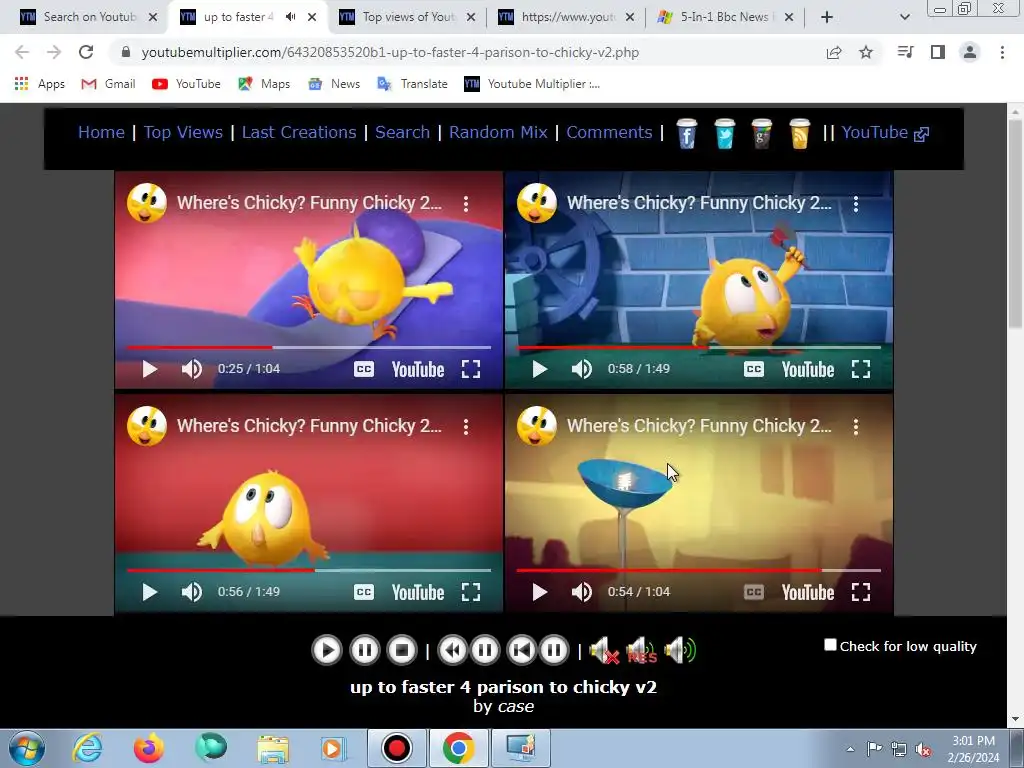This screenshot has width=1024, height=768.
Task: Play the video showing 0:56 / 1:49
Action: point(150,592)
